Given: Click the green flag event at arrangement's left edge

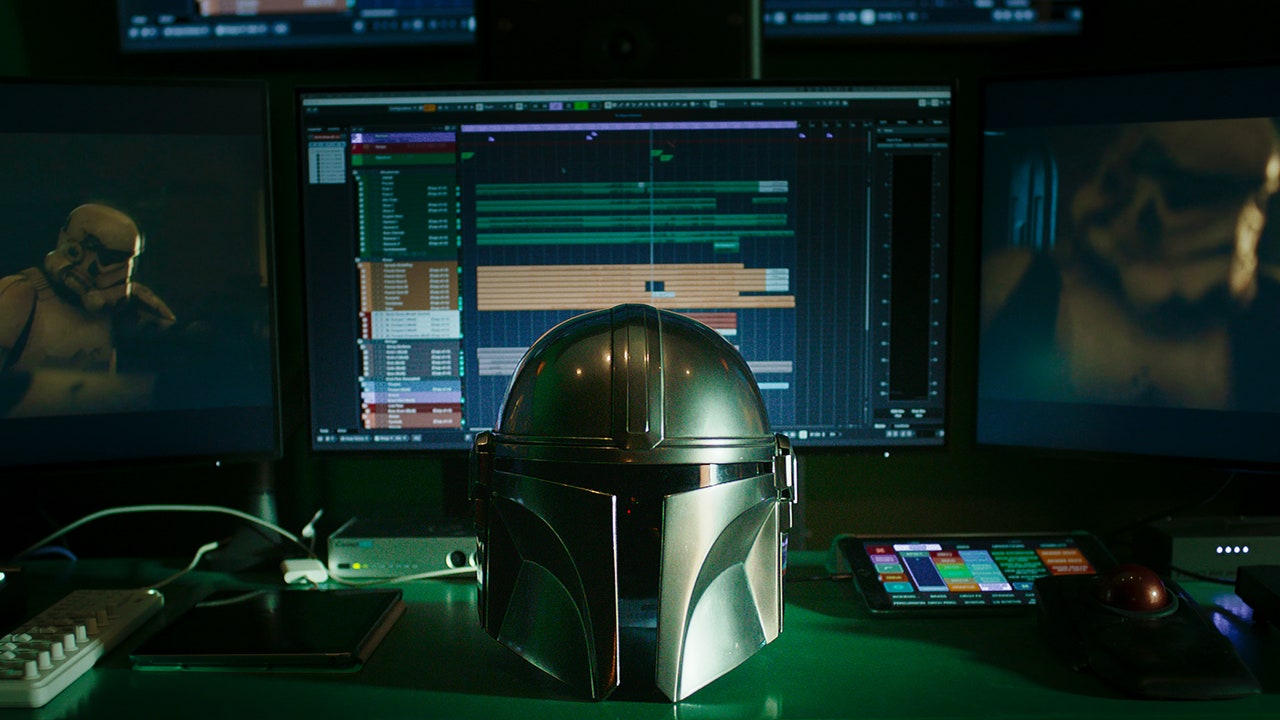Looking at the screenshot, I should pos(467,155).
